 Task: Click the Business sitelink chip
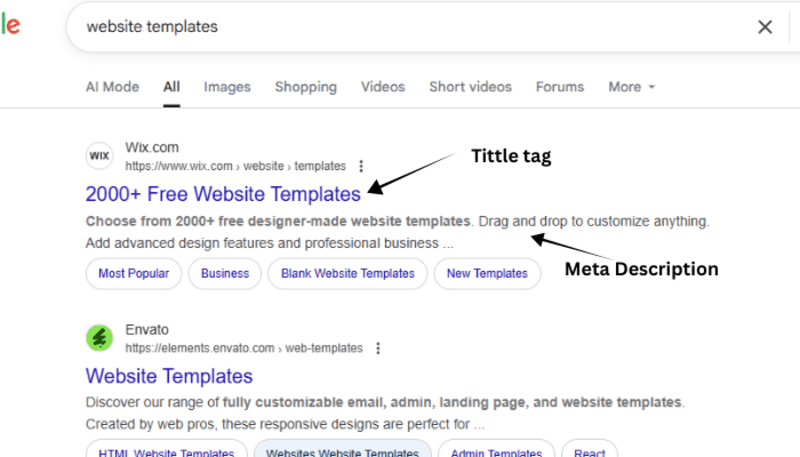coord(225,273)
